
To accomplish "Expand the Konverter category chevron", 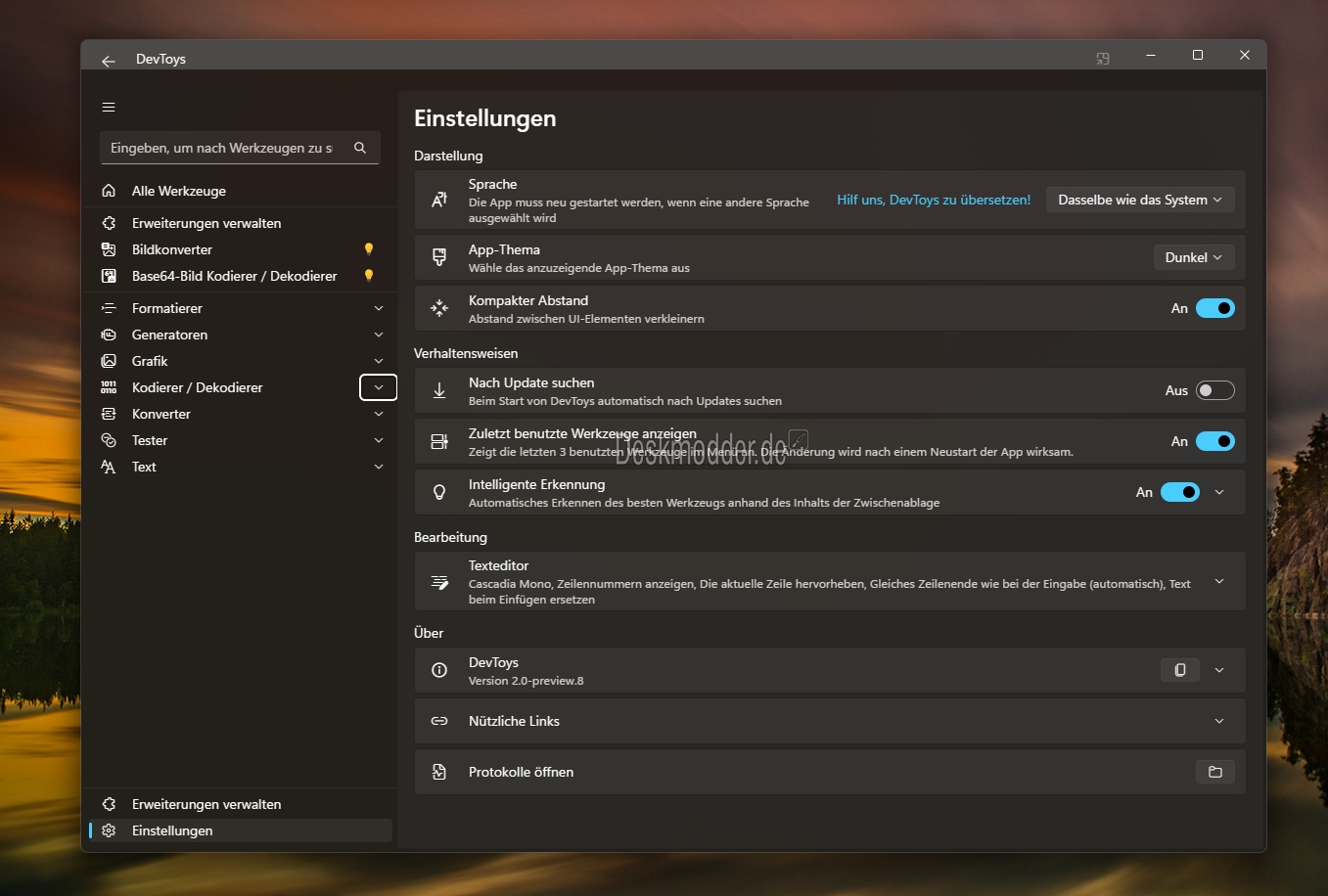I will point(379,414).
